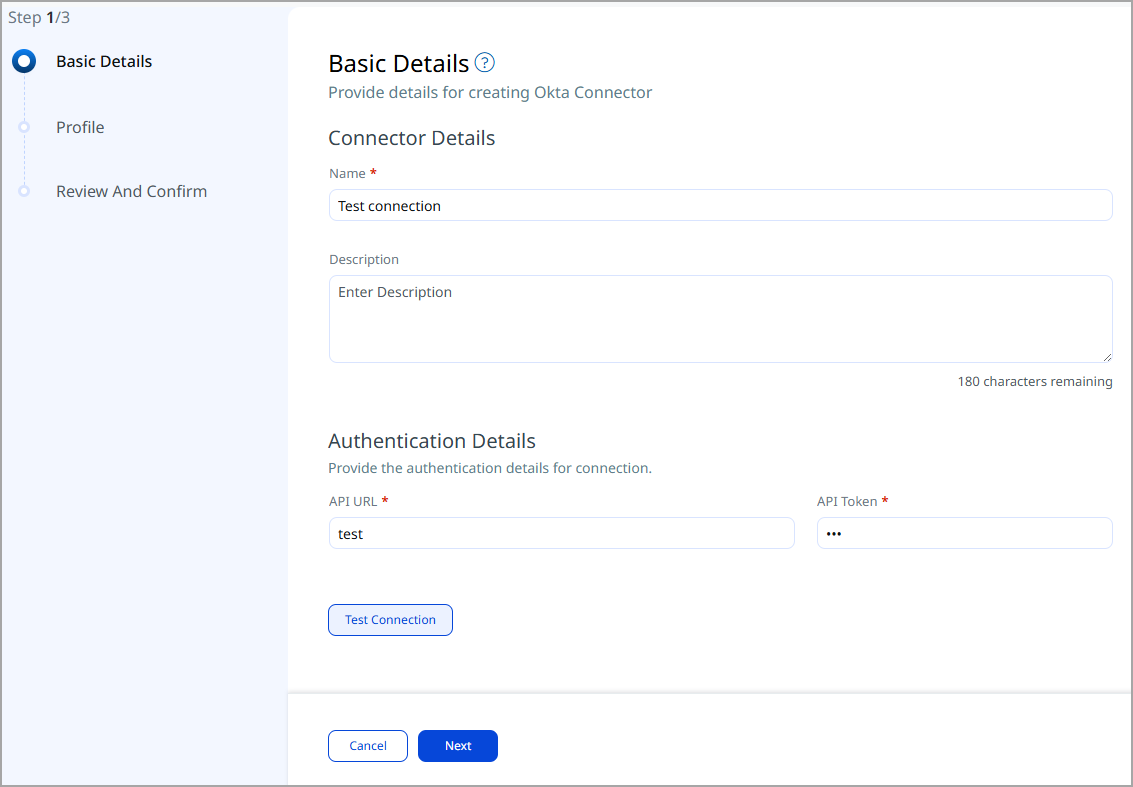Focus the API URL input field

coord(561,533)
